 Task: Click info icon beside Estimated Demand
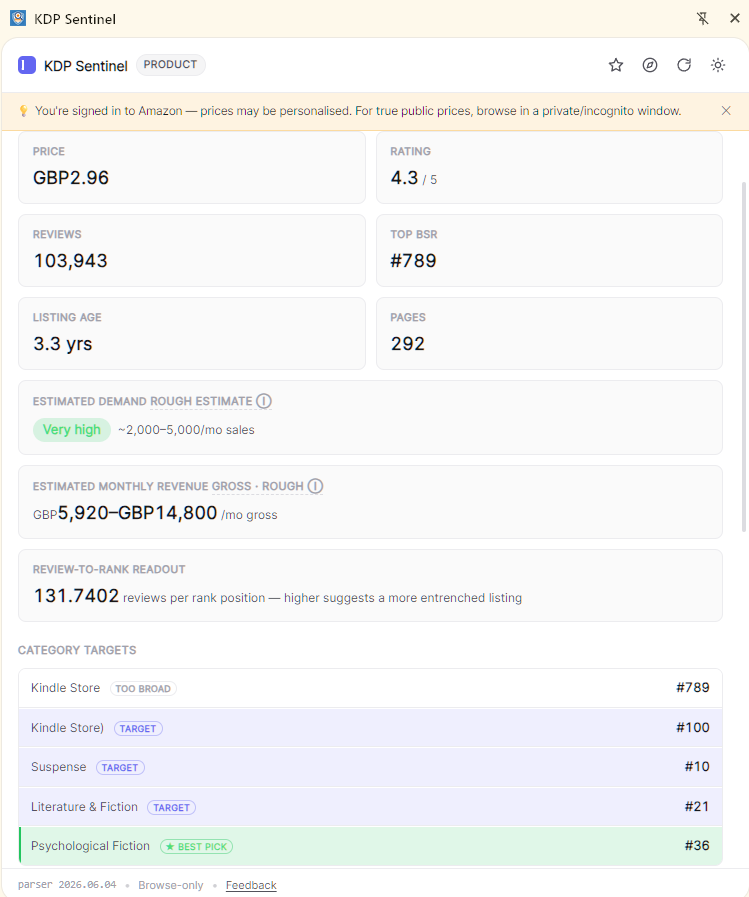point(264,401)
